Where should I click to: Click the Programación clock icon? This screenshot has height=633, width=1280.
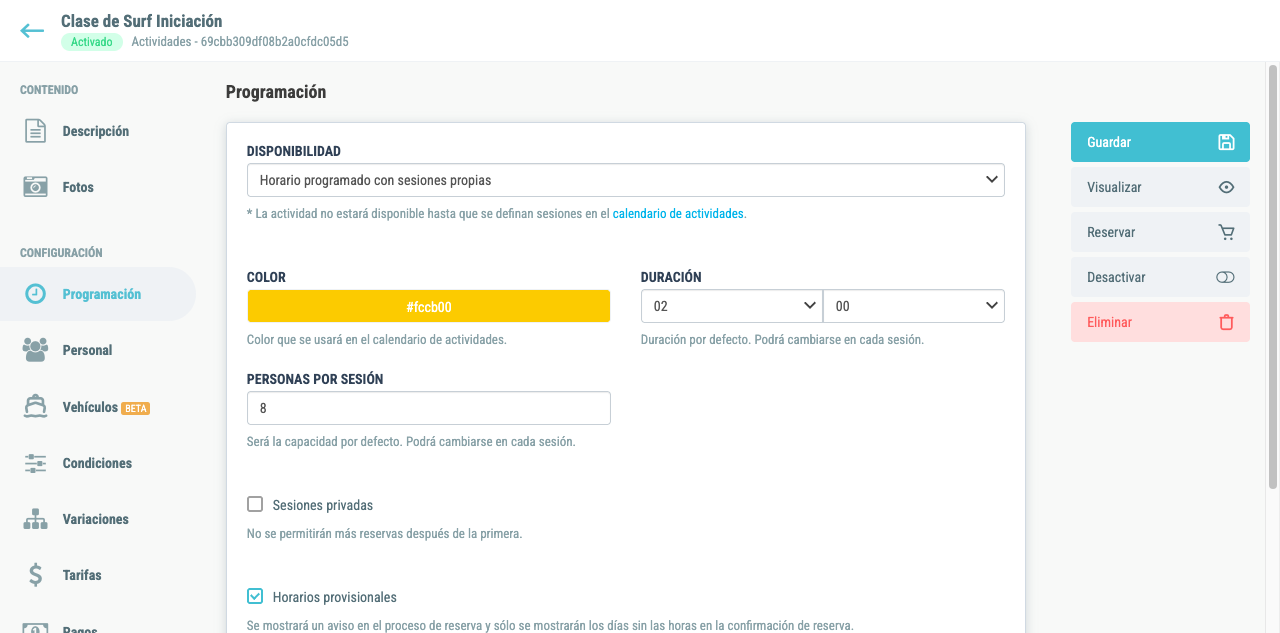tap(36, 294)
